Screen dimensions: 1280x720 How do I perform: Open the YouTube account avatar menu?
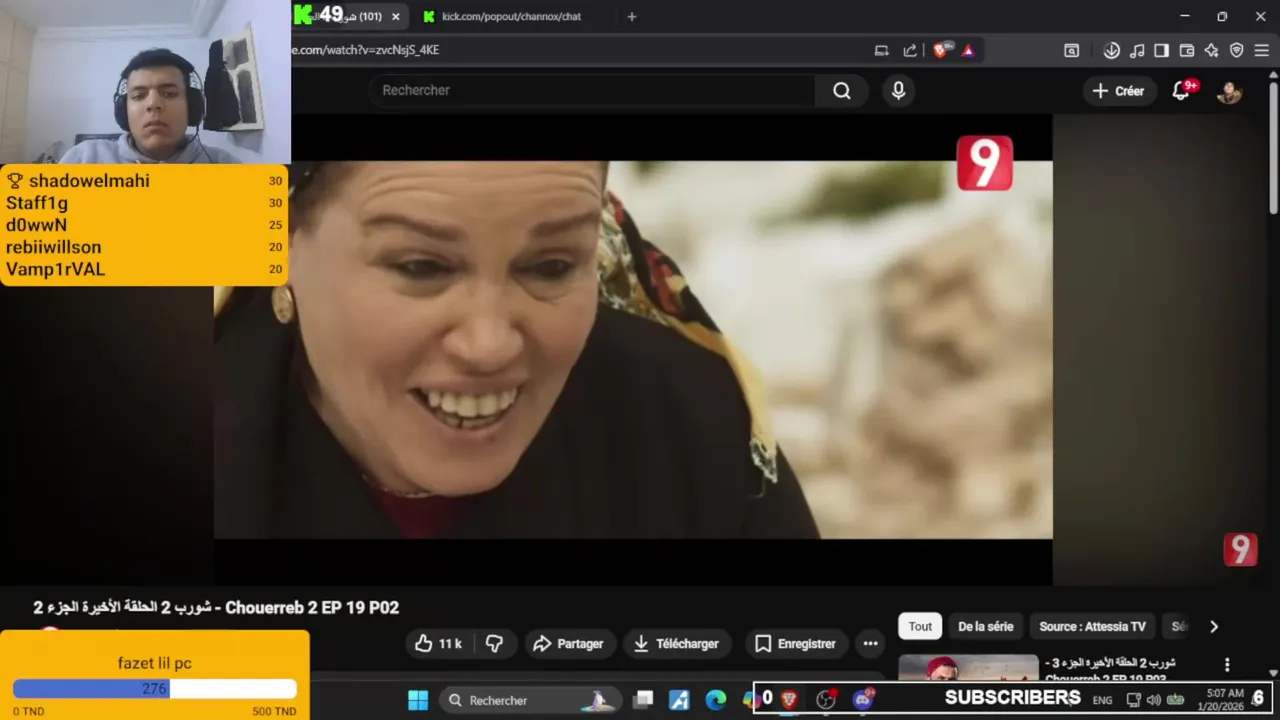(1229, 91)
